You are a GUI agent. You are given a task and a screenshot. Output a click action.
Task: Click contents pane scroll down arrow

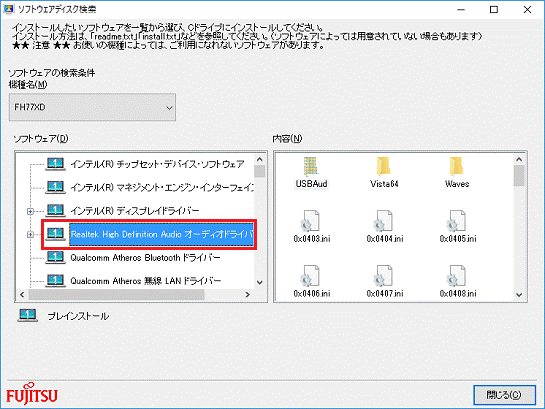pyautogui.click(x=519, y=295)
